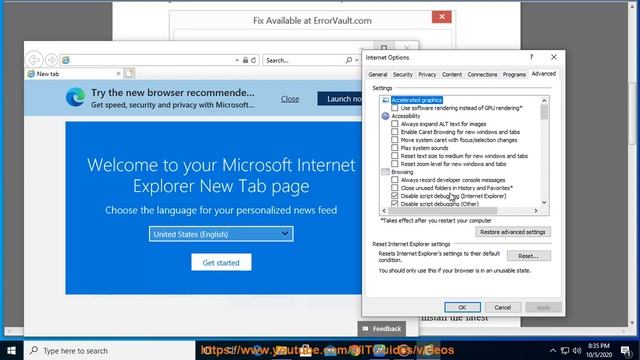Open the Feedback button at the bottom
The image size is (640, 360).
point(382,329)
